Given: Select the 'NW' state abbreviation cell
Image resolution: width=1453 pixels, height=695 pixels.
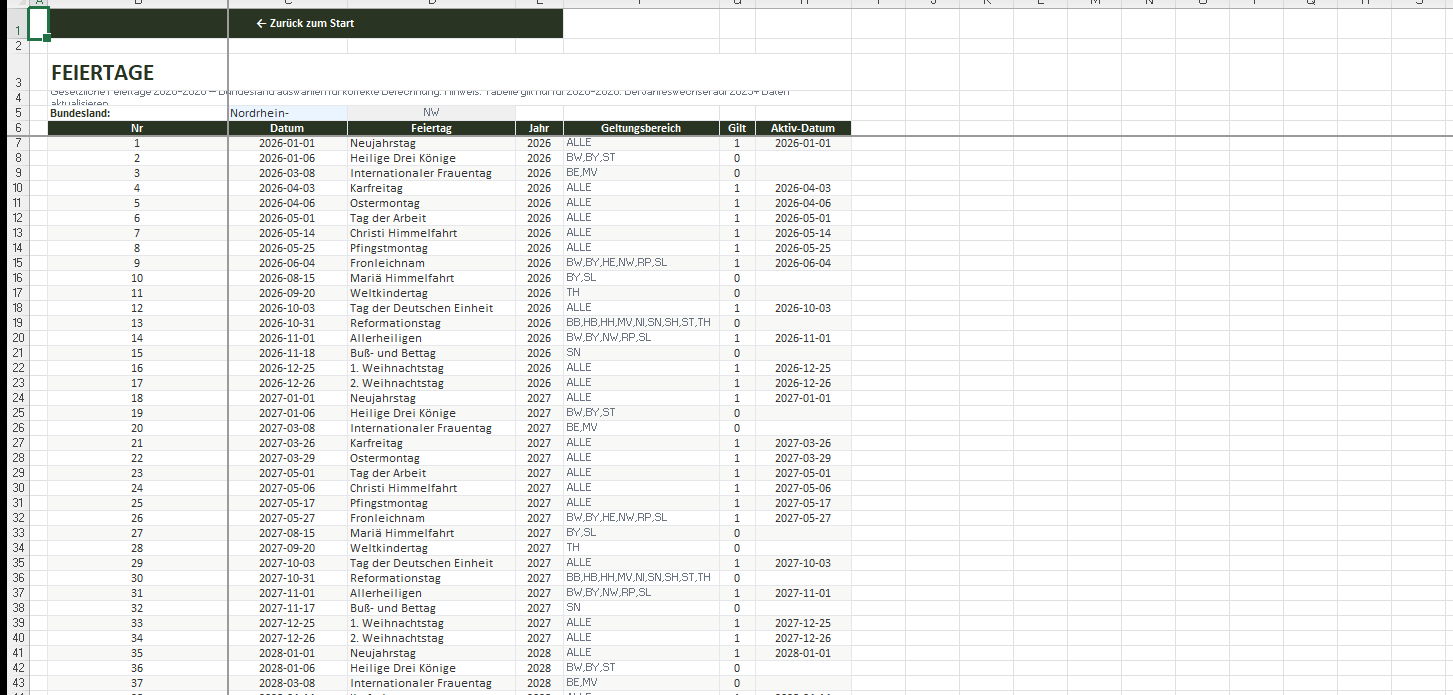Looking at the screenshot, I should click(x=431, y=113).
